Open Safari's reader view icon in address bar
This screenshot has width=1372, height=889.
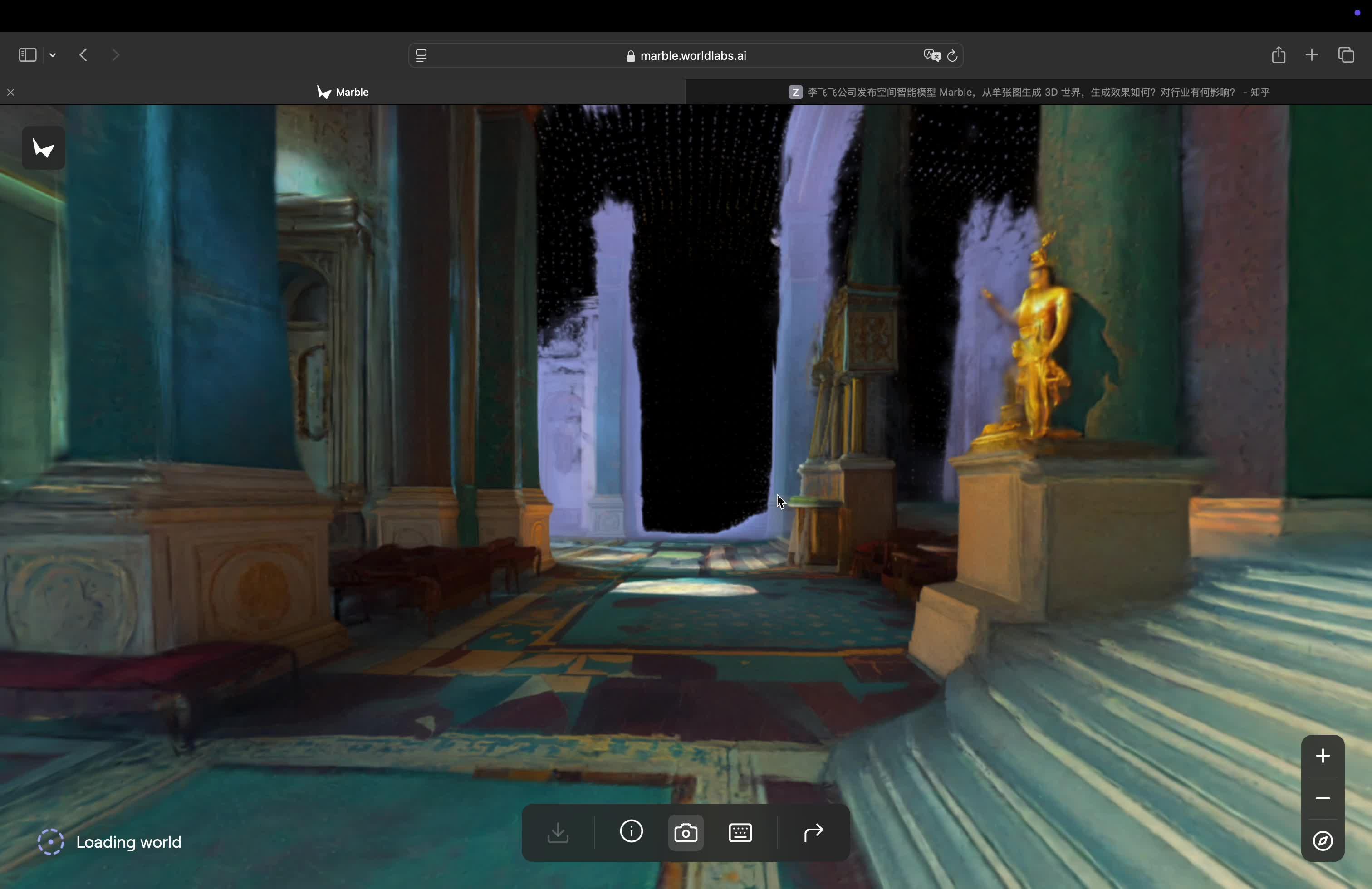click(421, 55)
